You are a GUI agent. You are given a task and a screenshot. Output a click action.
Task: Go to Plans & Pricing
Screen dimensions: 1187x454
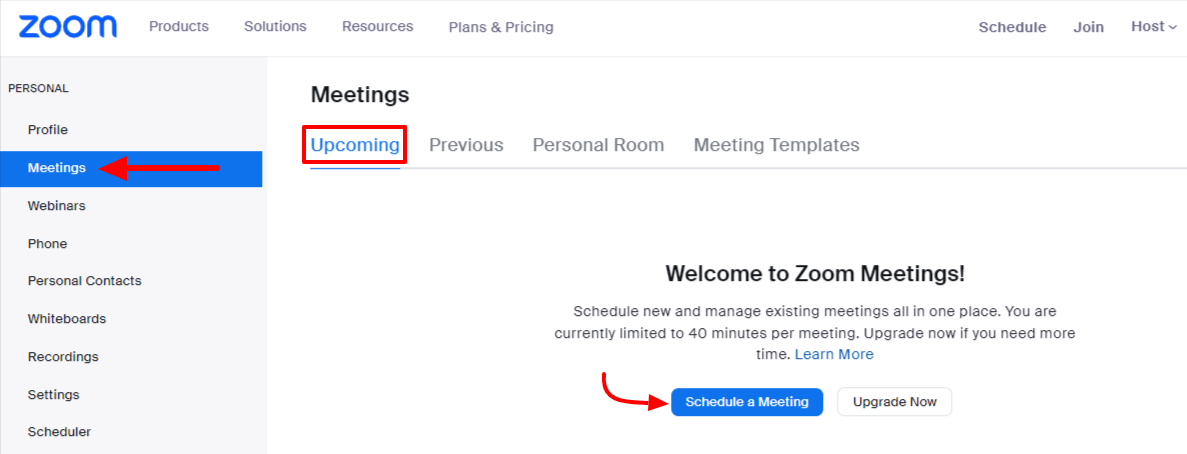501,28
